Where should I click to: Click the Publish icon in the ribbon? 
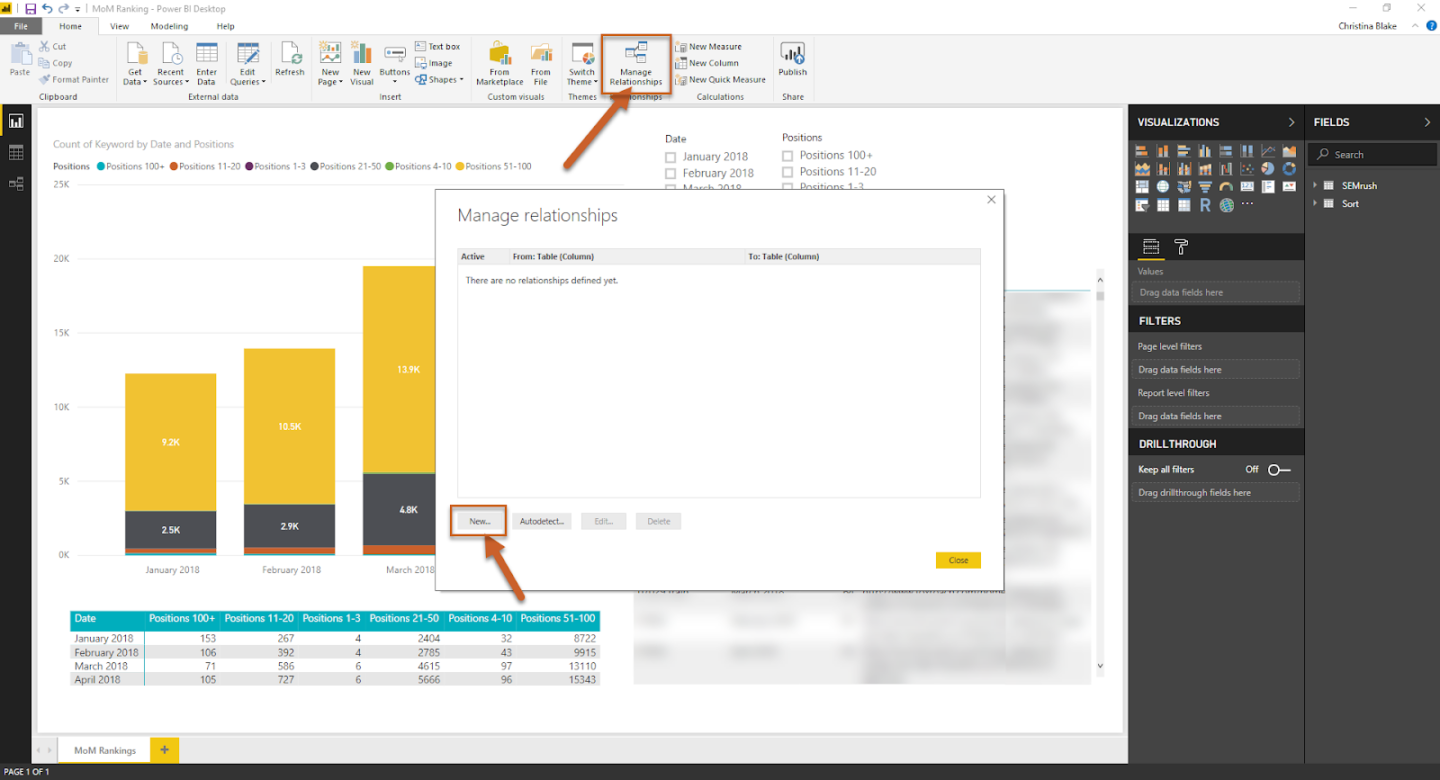pos(792,60)
